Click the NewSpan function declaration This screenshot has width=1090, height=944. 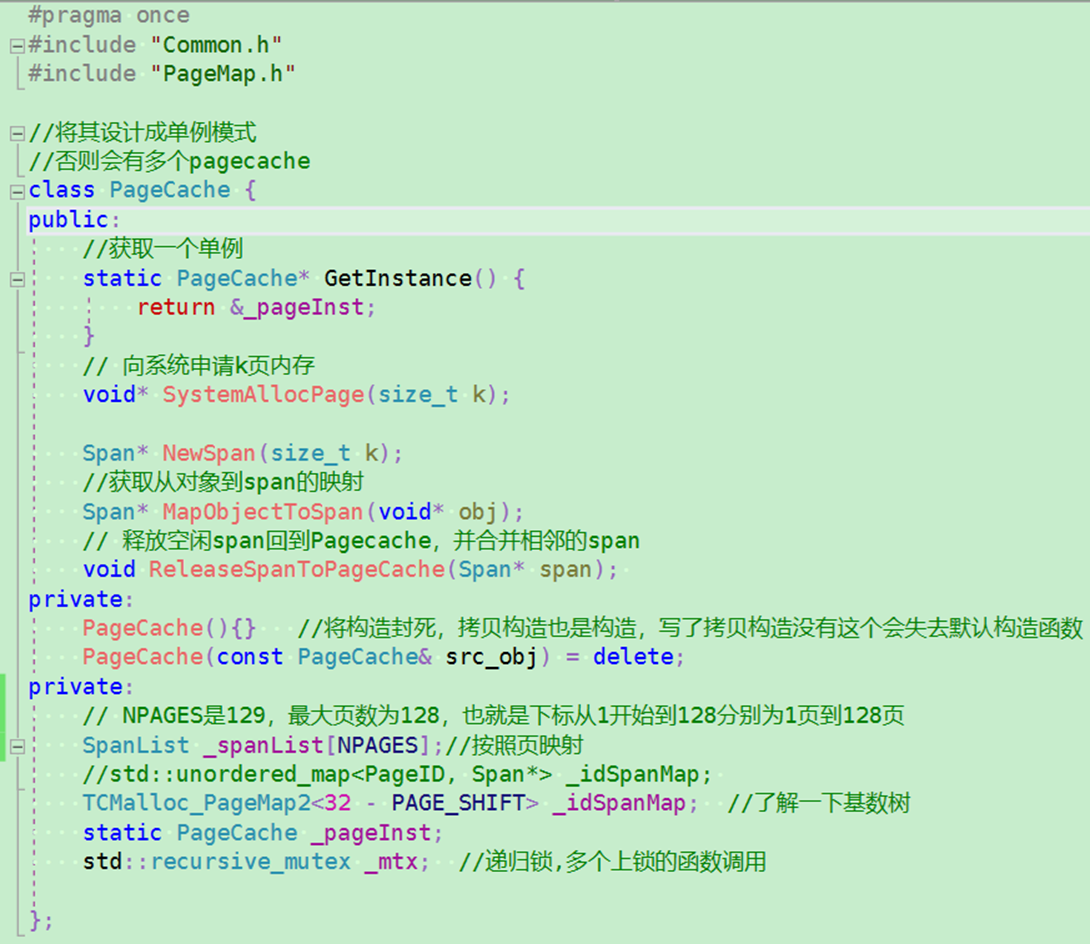[207, 453]
